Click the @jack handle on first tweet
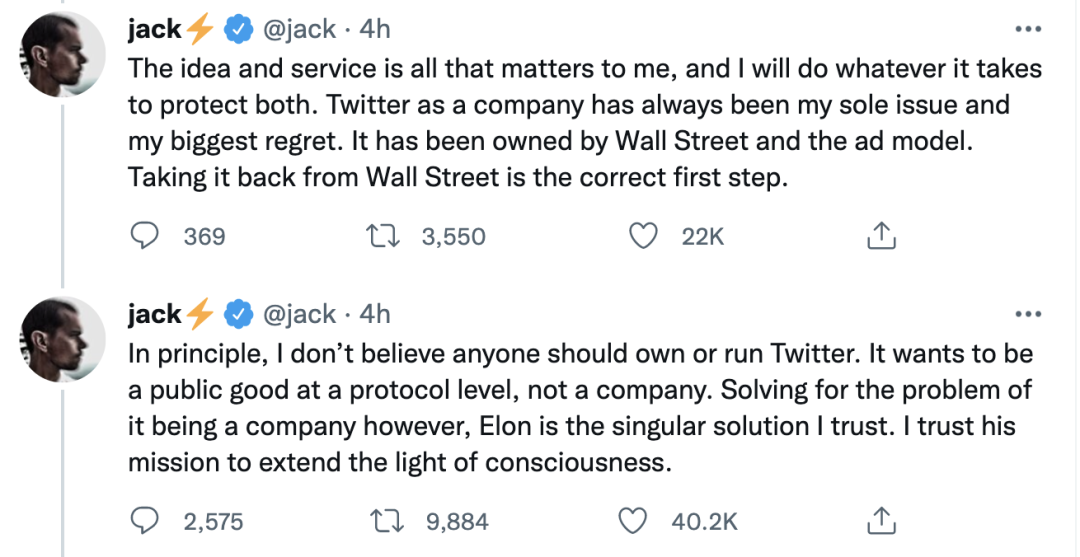Viewport: 1080px width, 557px height. point(299,30)
